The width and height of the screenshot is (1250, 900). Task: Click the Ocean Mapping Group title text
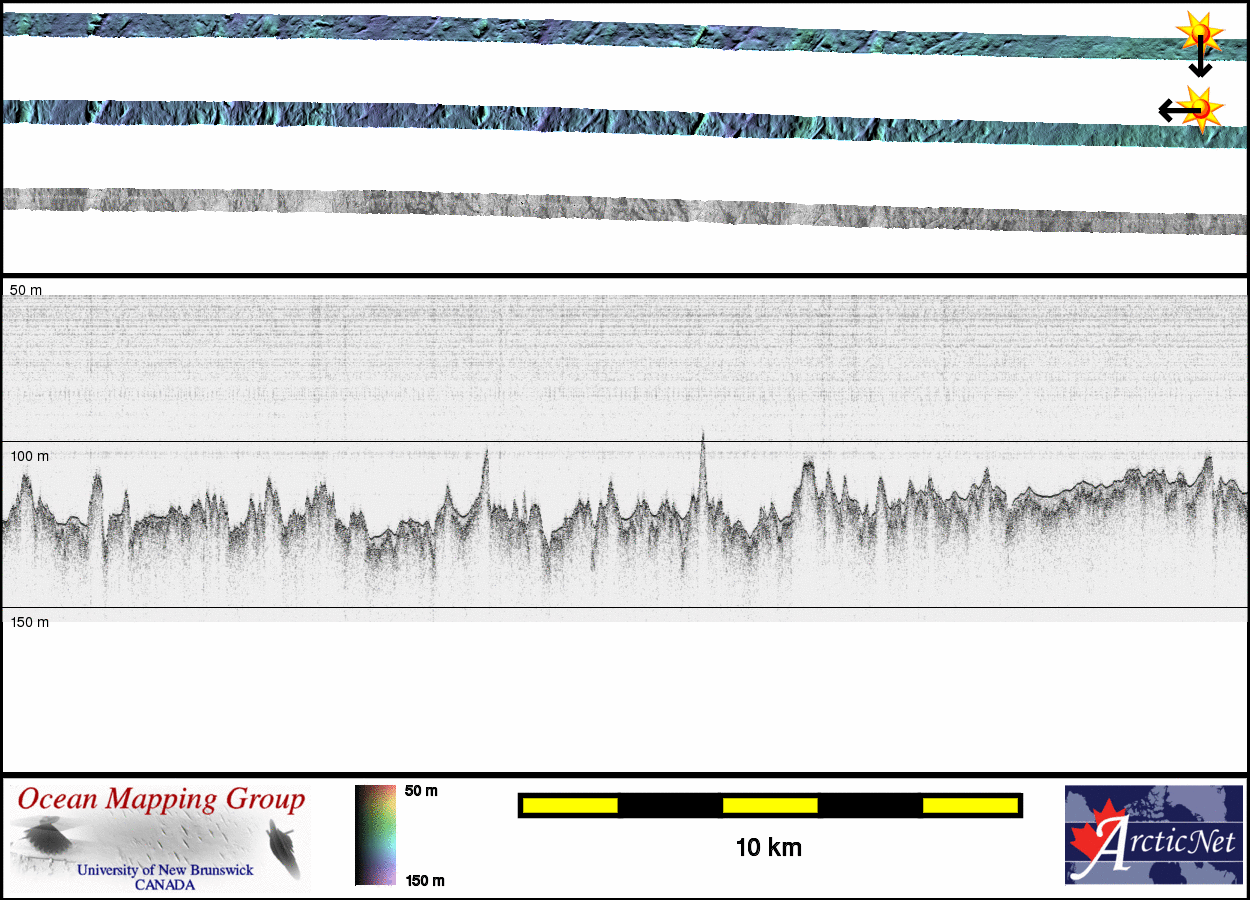coord(161,800)
